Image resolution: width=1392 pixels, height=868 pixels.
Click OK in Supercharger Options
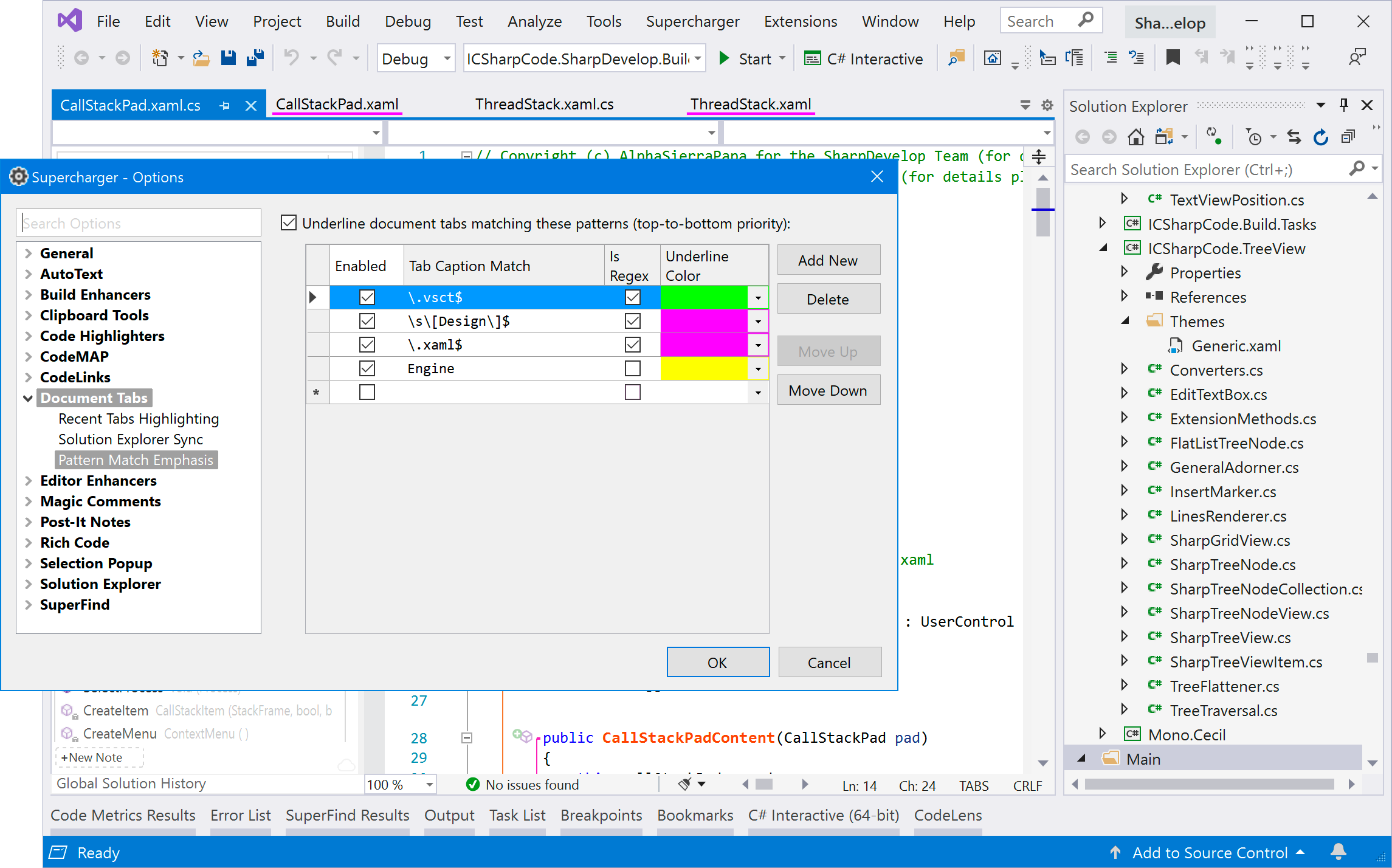717,662
